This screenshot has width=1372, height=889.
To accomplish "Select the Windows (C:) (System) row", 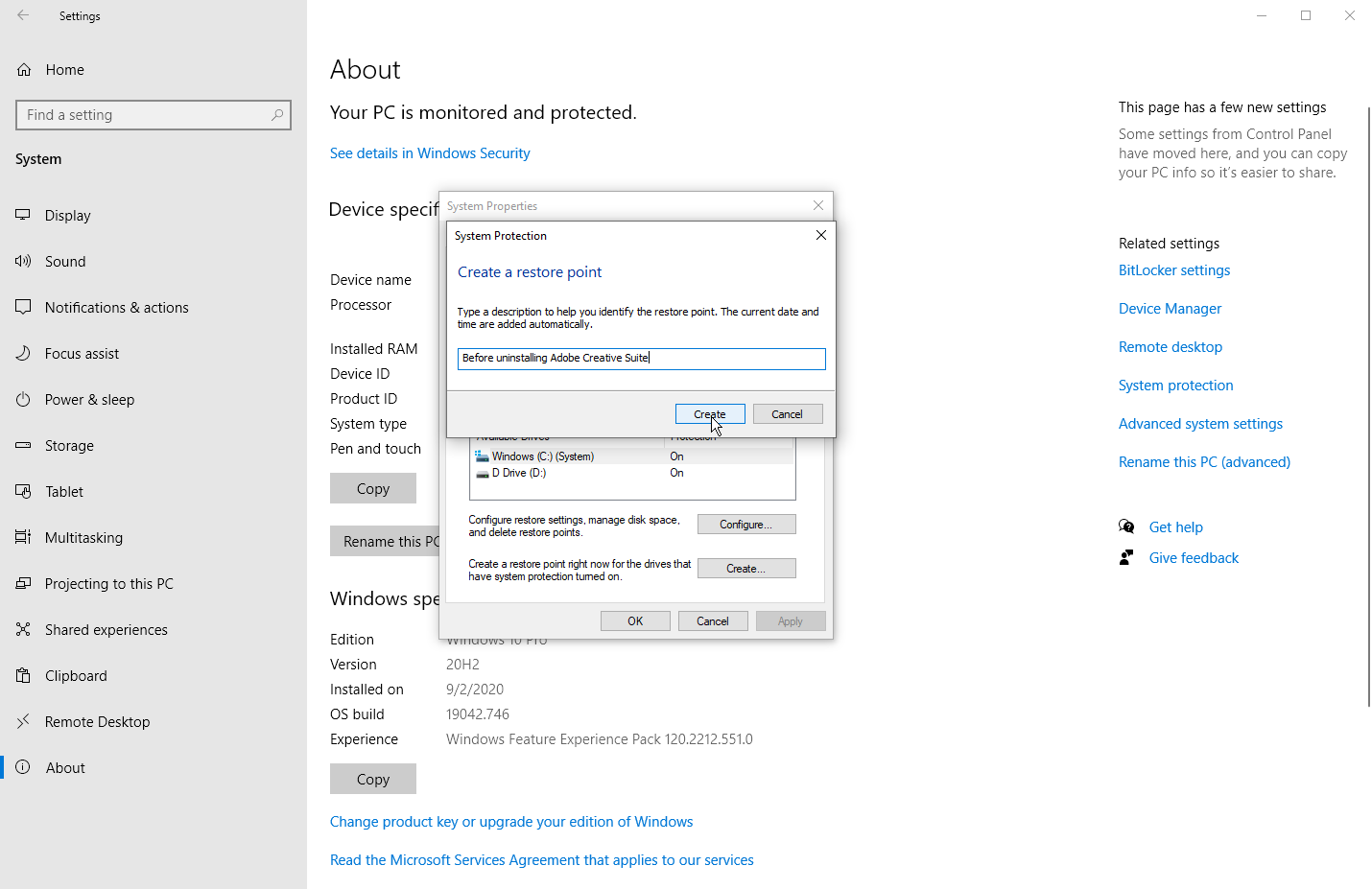I will tap(632, 456).
